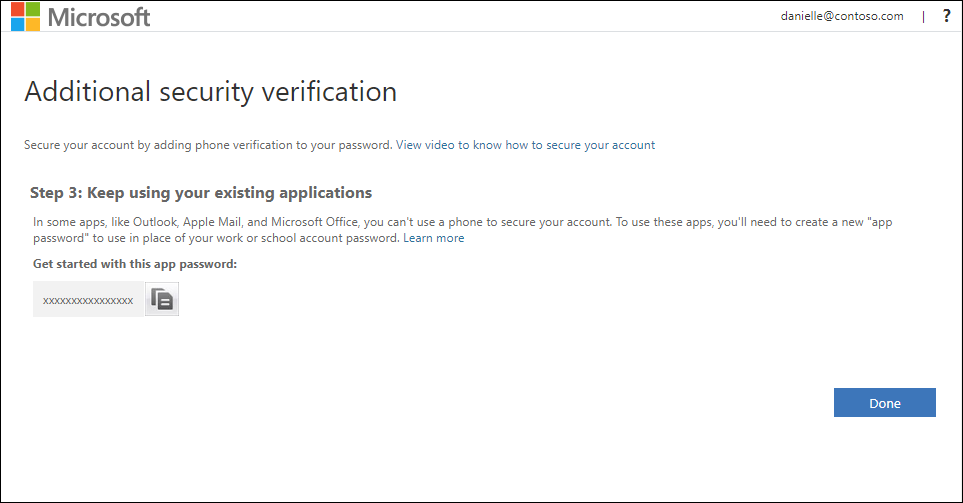Viewport: 963px width, 503px height.
Task: Click the Additional security verification heading
Action: [211, 92]
